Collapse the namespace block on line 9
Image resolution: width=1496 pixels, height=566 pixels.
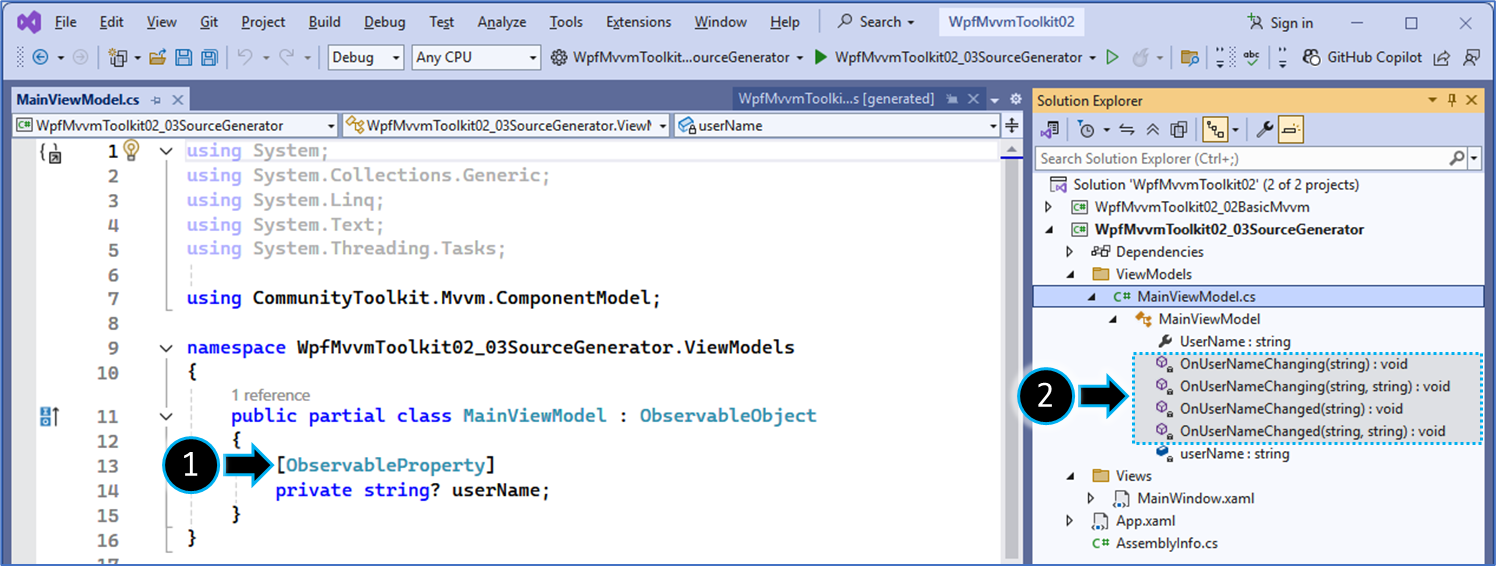point(166,348)
